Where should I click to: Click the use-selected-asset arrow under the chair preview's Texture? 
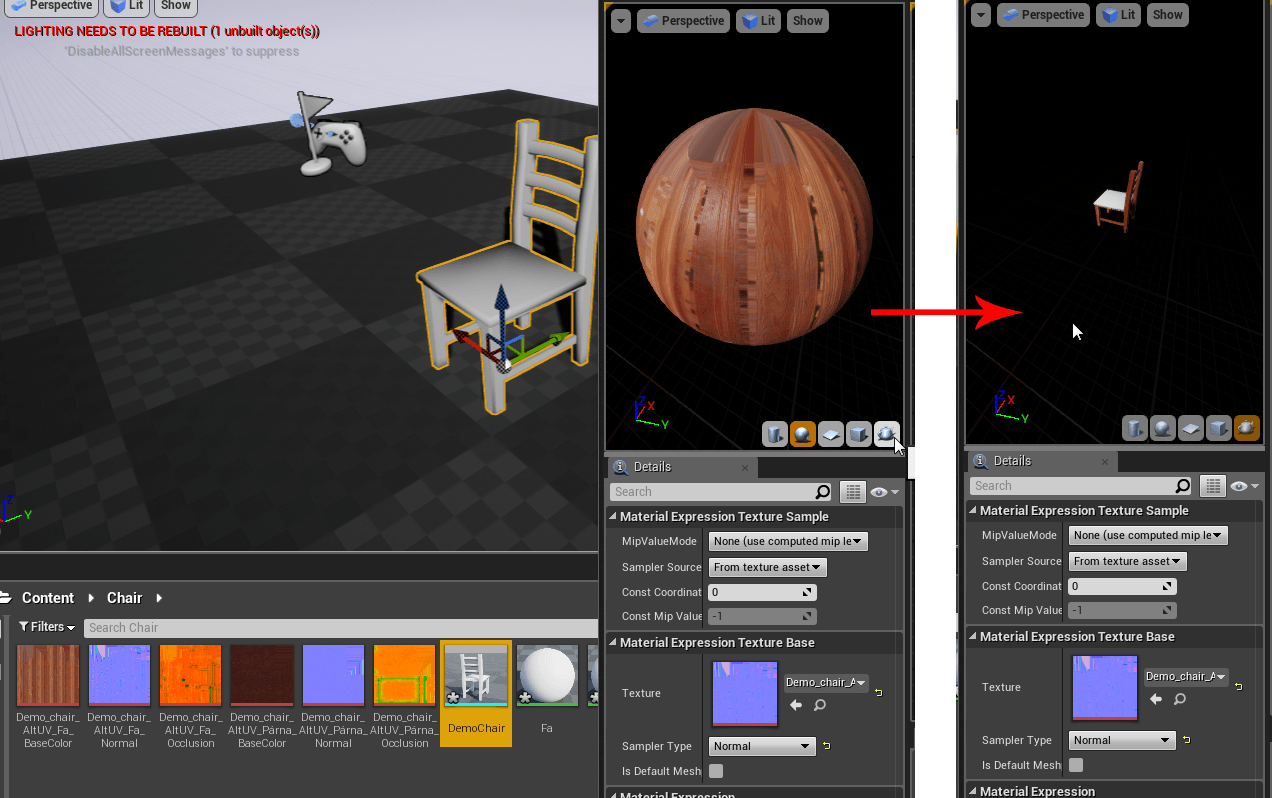[x=1156, y=699]
